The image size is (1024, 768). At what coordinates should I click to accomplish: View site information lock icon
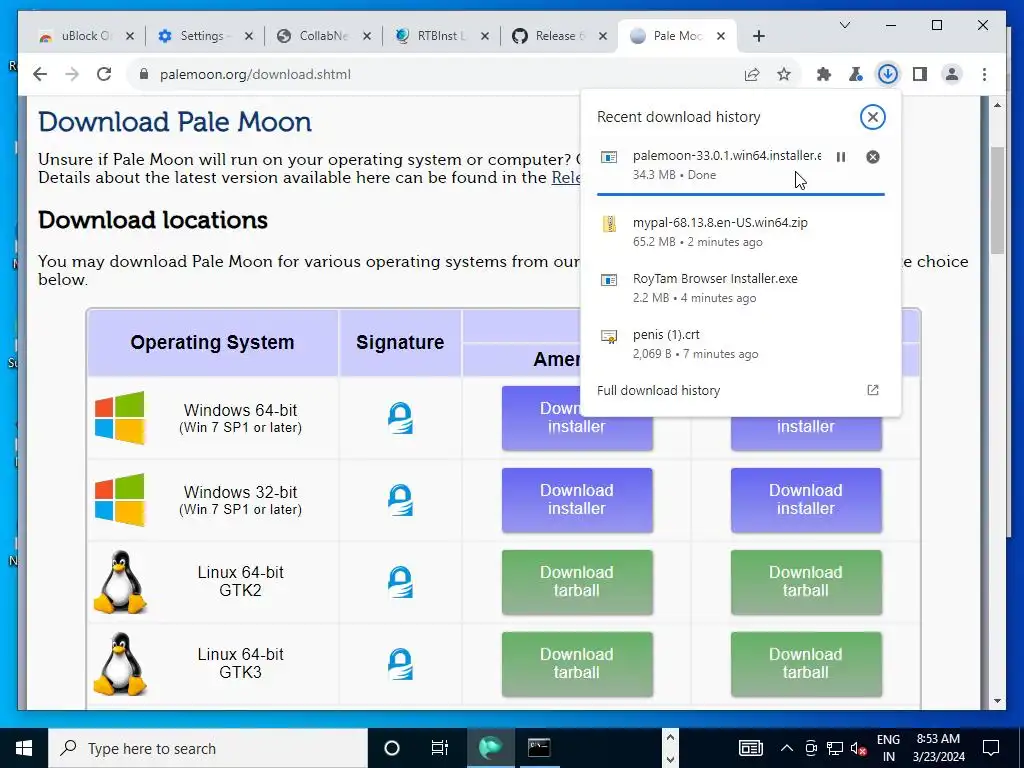[144, 74]
